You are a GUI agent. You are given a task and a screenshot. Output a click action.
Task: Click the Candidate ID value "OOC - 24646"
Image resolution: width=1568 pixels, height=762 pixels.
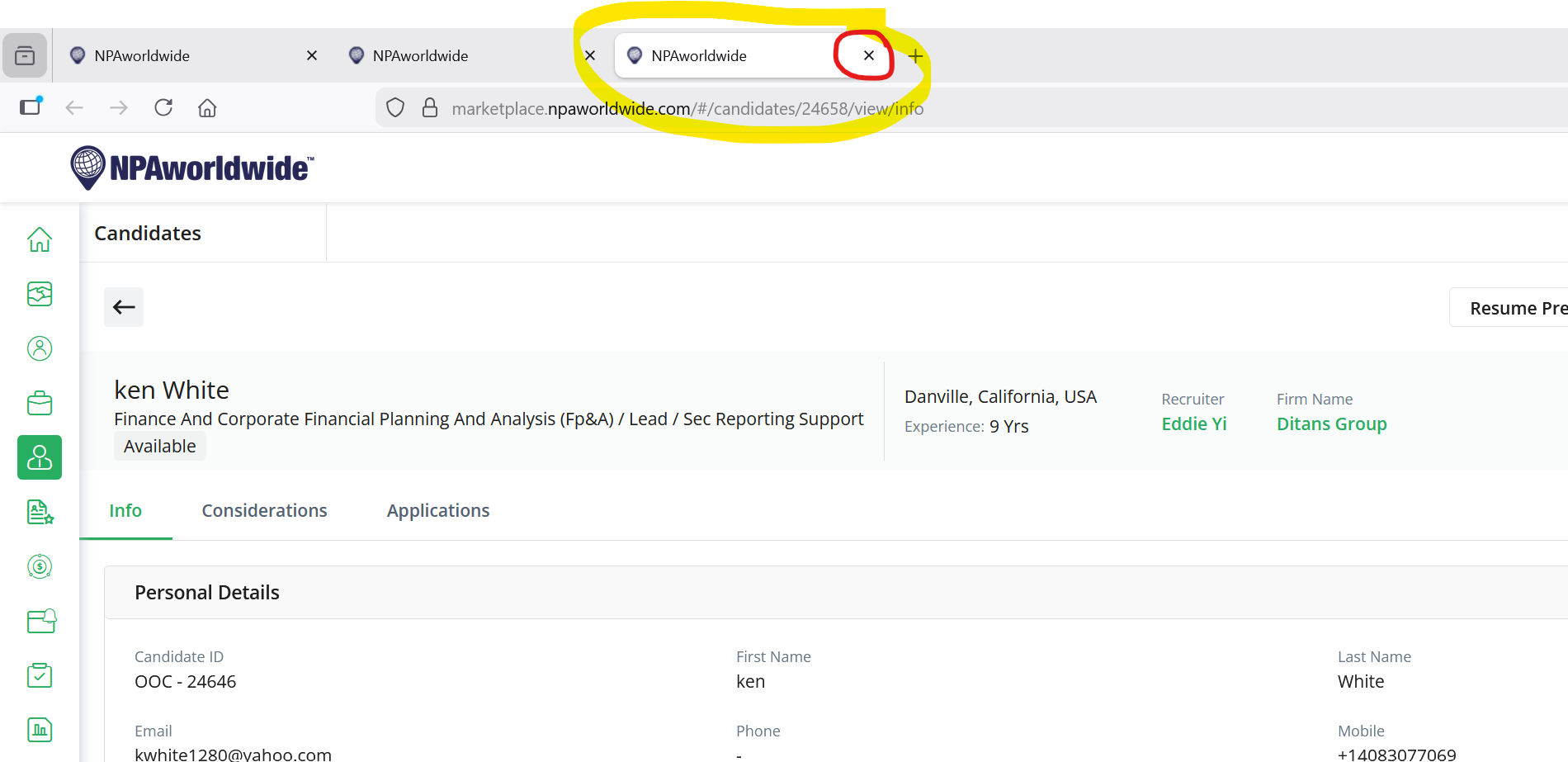[x=186, y=682]
